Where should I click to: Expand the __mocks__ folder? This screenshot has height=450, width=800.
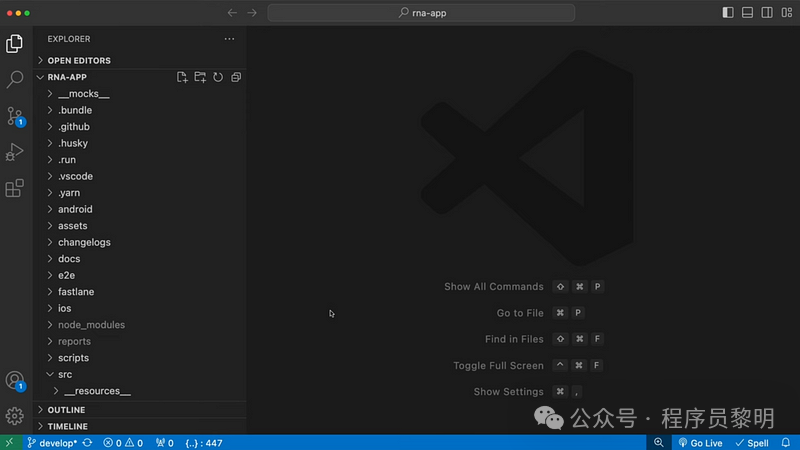[x=140, y=94]
